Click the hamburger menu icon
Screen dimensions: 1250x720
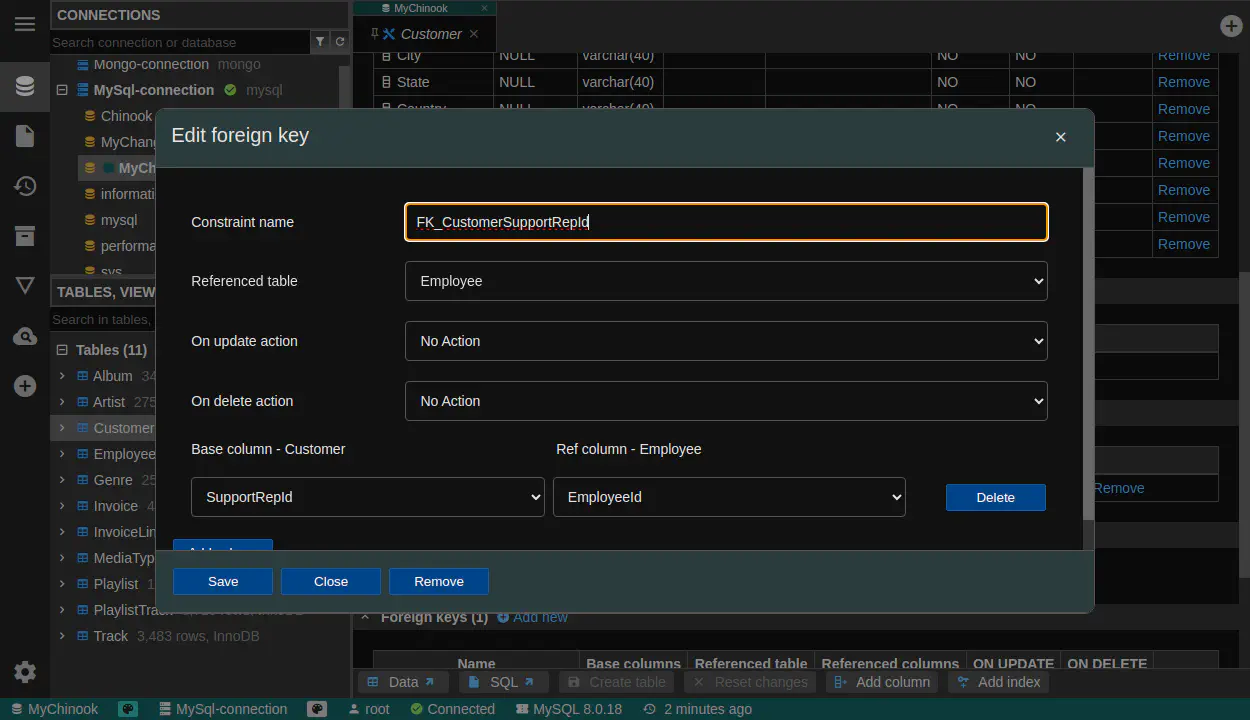(25, 24)
